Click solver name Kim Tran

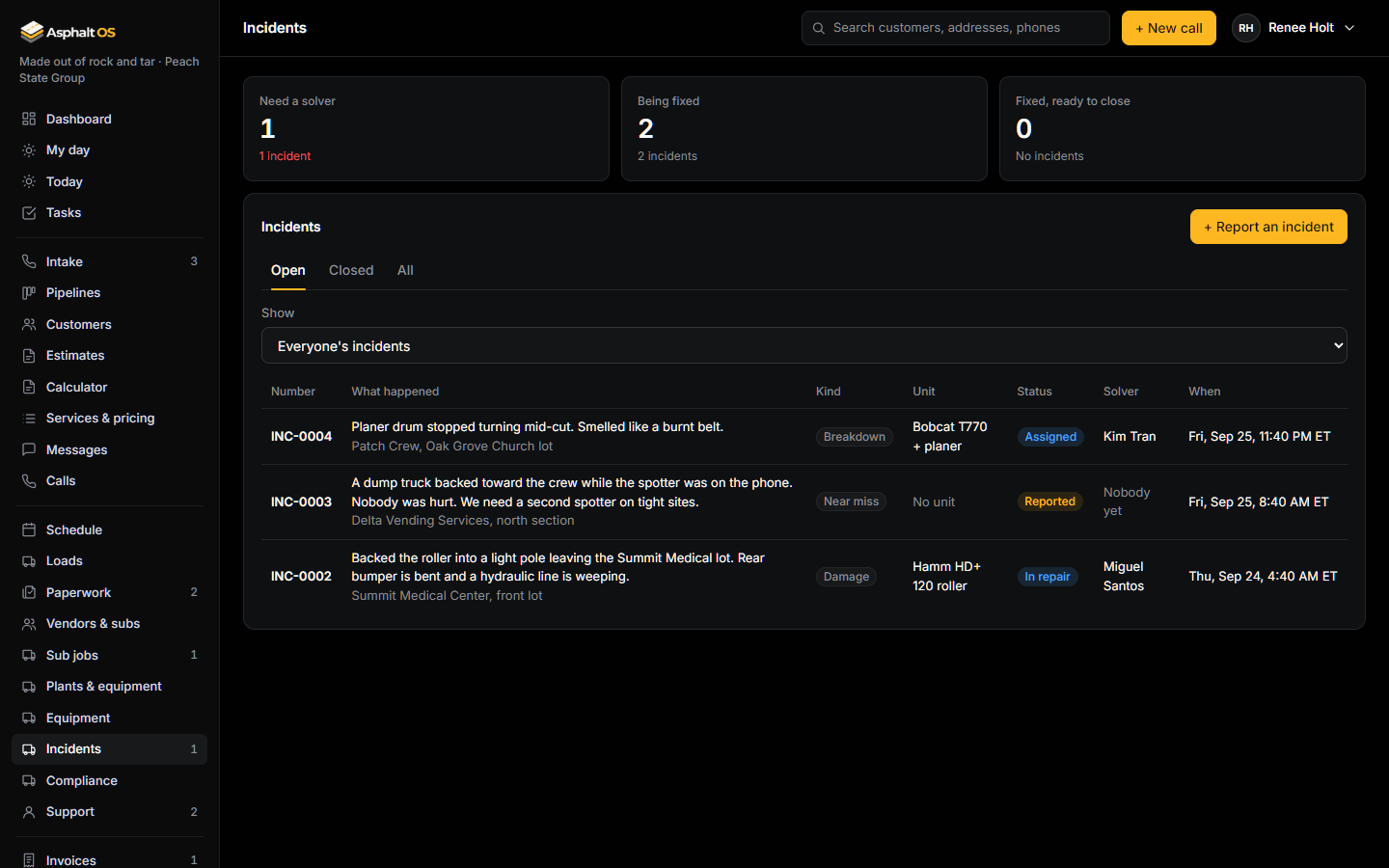pos(1130,436)
